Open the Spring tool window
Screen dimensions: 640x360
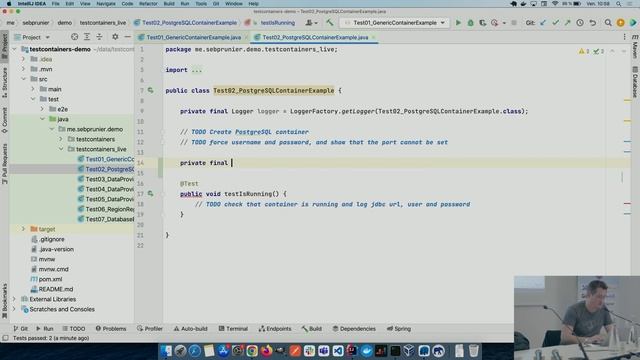(x=399, y=329)
